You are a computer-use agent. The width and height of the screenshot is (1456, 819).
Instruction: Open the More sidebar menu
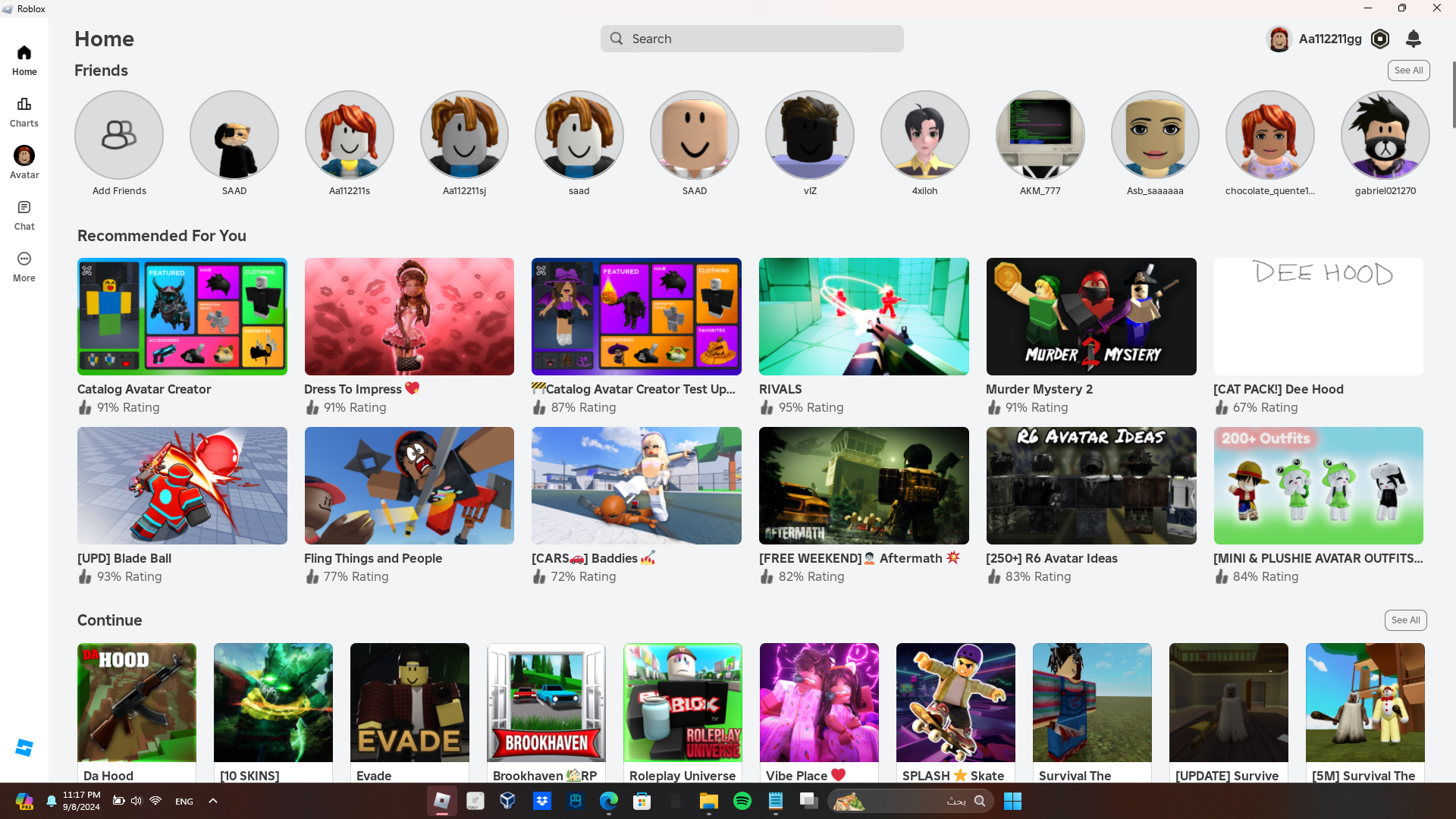click(24, 266)
